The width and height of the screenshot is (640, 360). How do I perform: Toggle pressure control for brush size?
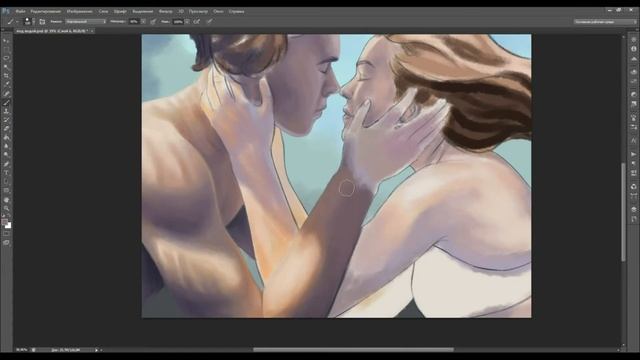coord(209,22)
